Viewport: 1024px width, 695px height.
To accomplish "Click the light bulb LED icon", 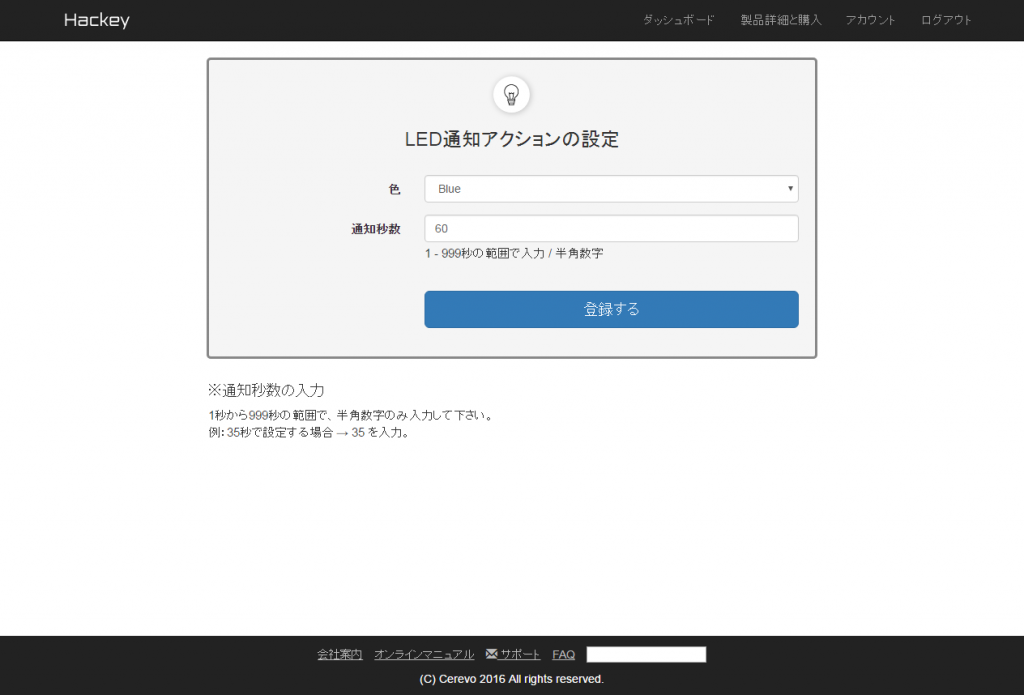I will [x=511, y=95].
